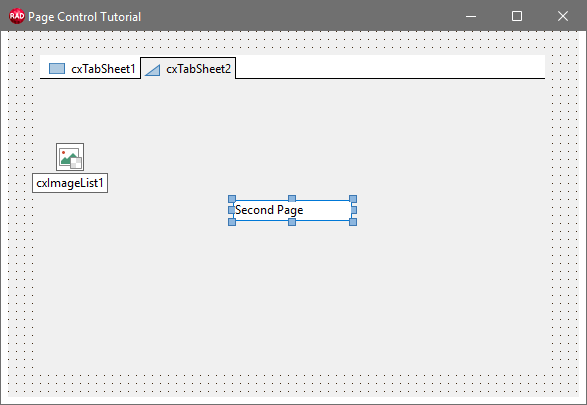This screenshot has width=587, height=405.
Task: Select the cxImageList1 component icon
Action: [x=70, y=157]
